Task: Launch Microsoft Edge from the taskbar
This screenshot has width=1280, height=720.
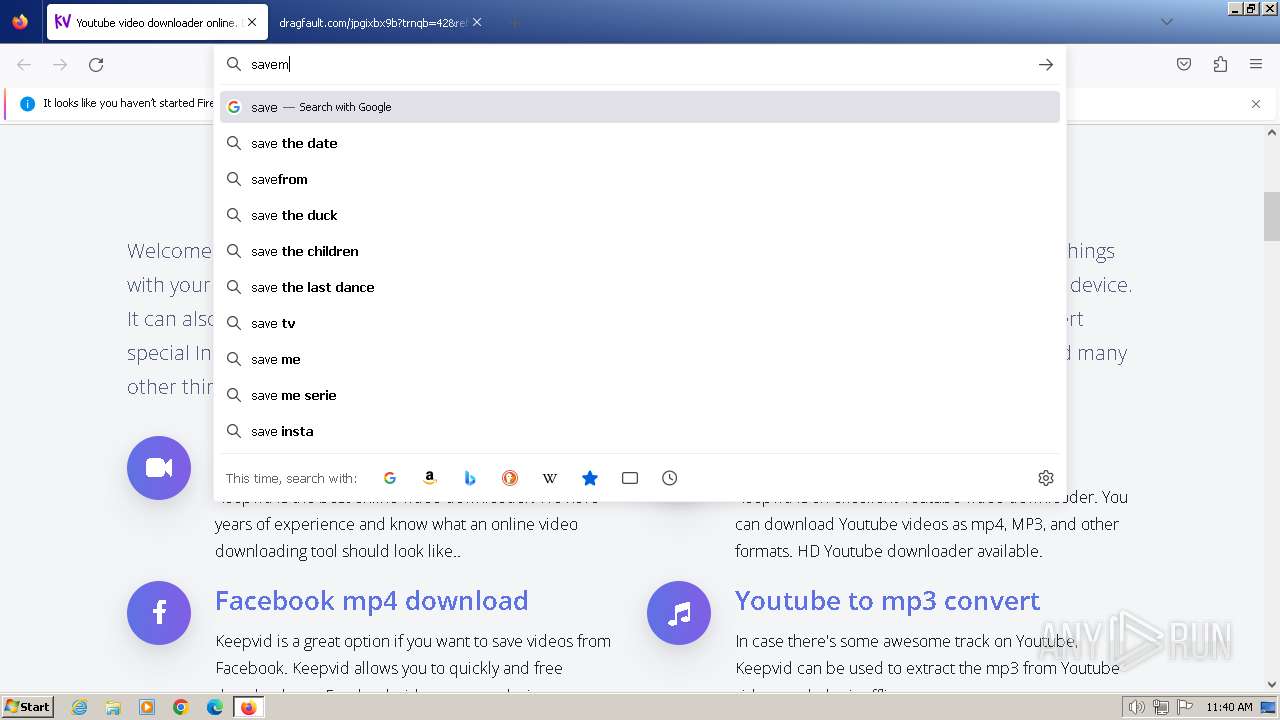Action: coord(215,707)
